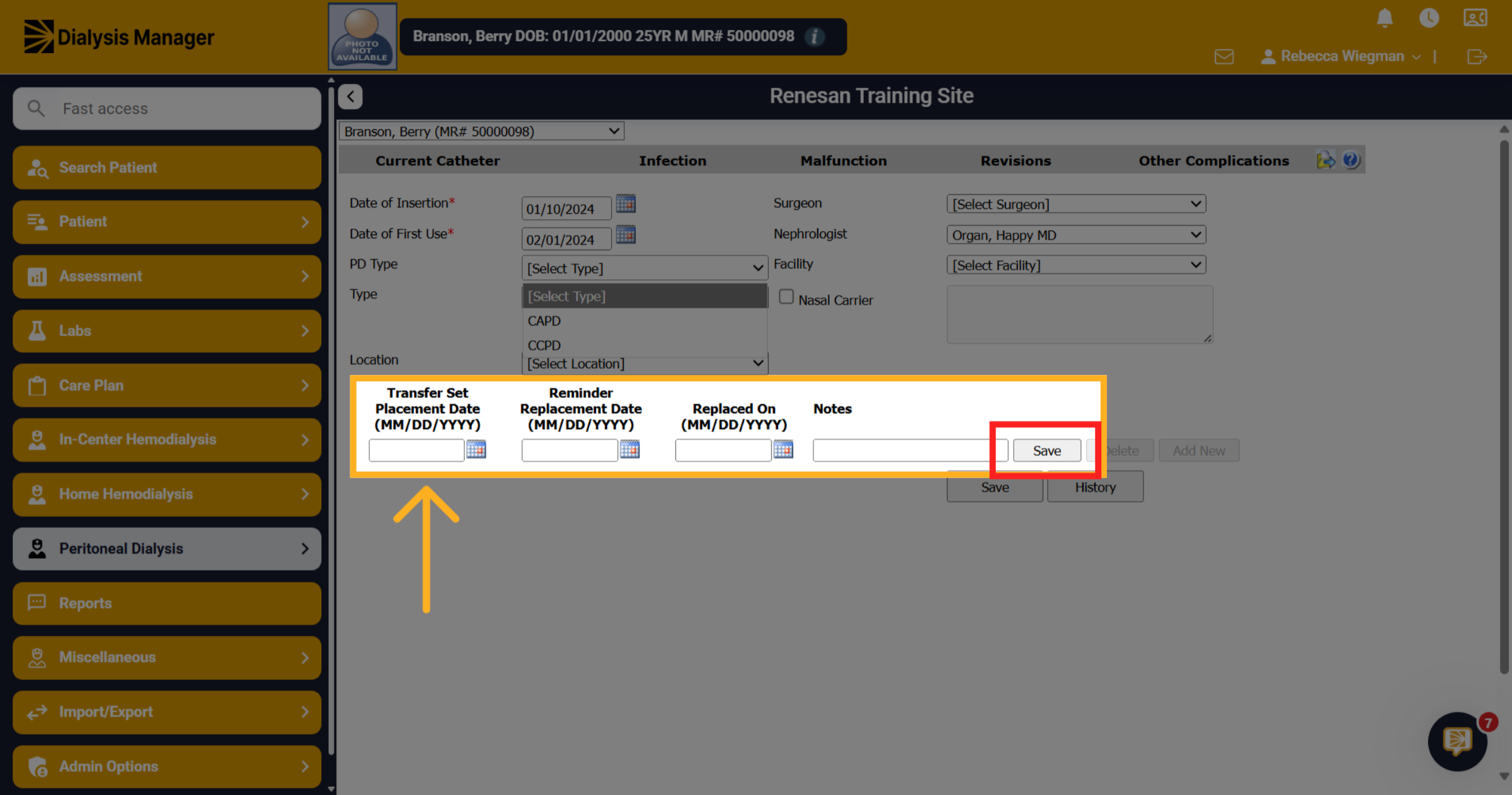
Task: Click the patient photo placeholder thumbnail
Action: [362, 36]
